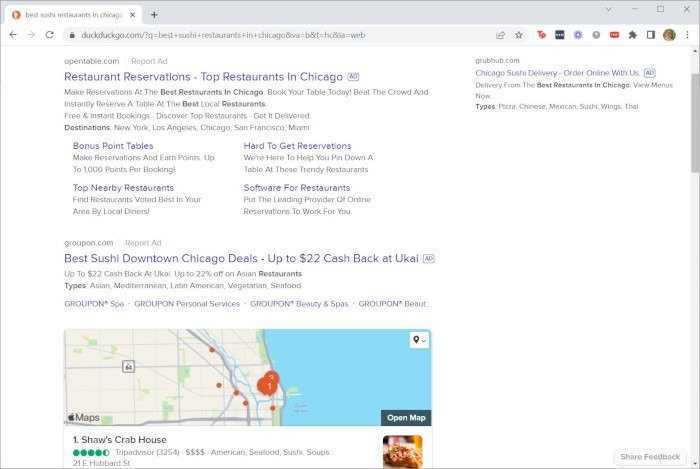Report the groupon.com ad
This screenshot has width=700, height=469.
coord(143,243)
